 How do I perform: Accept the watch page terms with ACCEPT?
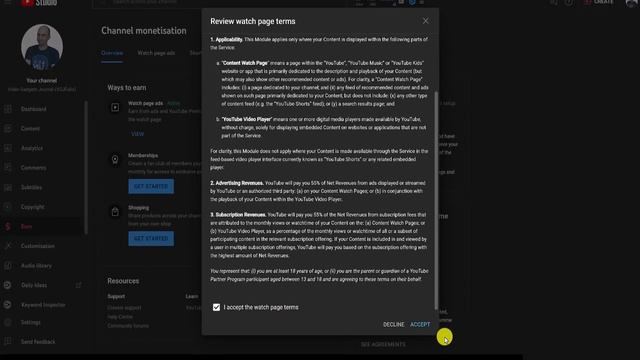(420, 324)
